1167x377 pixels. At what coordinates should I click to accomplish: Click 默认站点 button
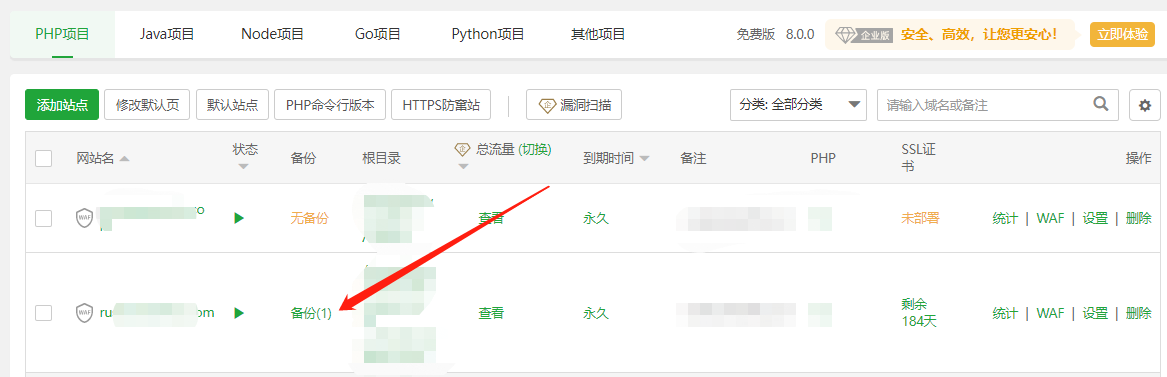[x=232, y=105]
